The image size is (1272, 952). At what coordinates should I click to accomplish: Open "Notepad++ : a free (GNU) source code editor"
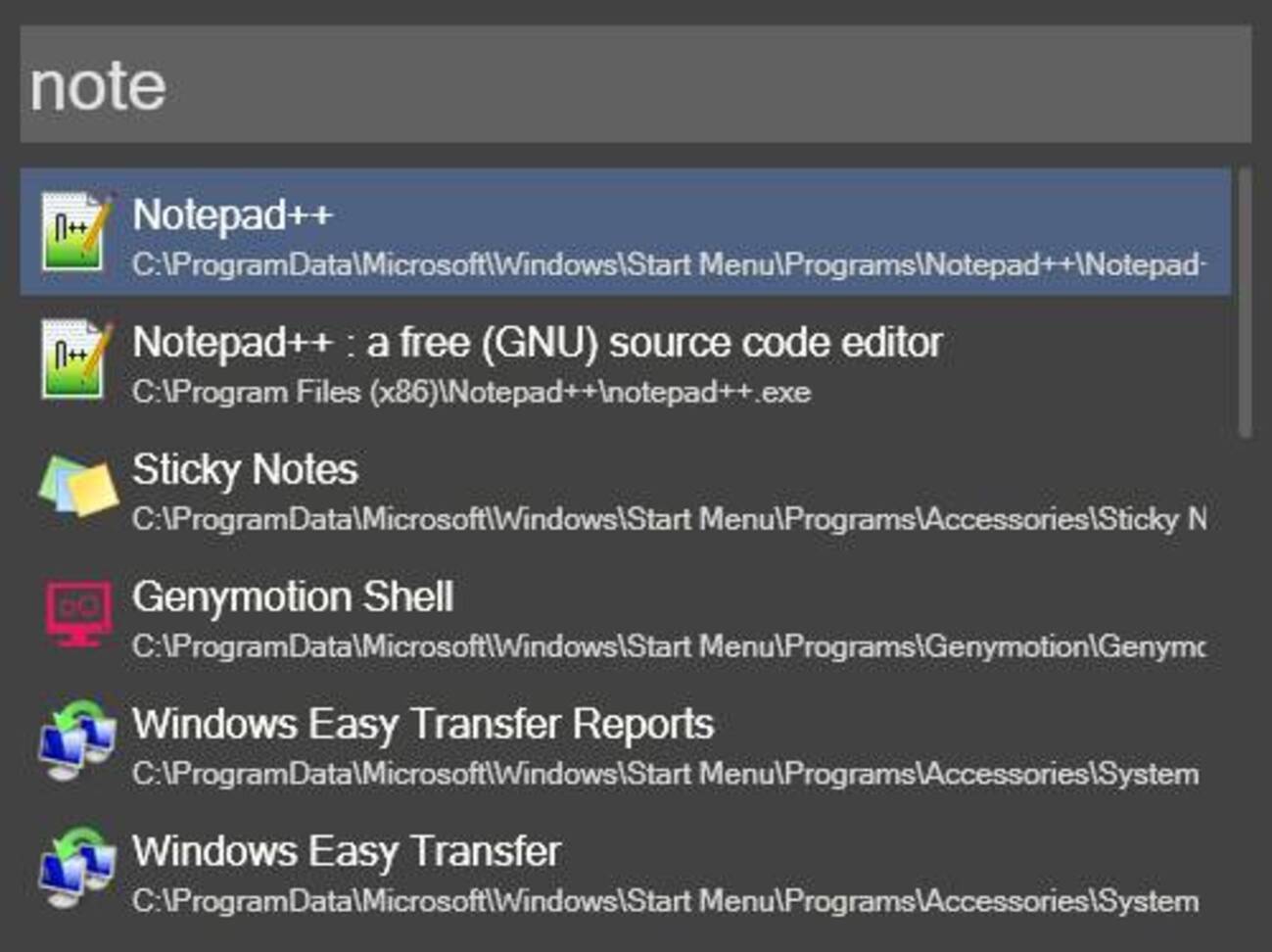537,342
